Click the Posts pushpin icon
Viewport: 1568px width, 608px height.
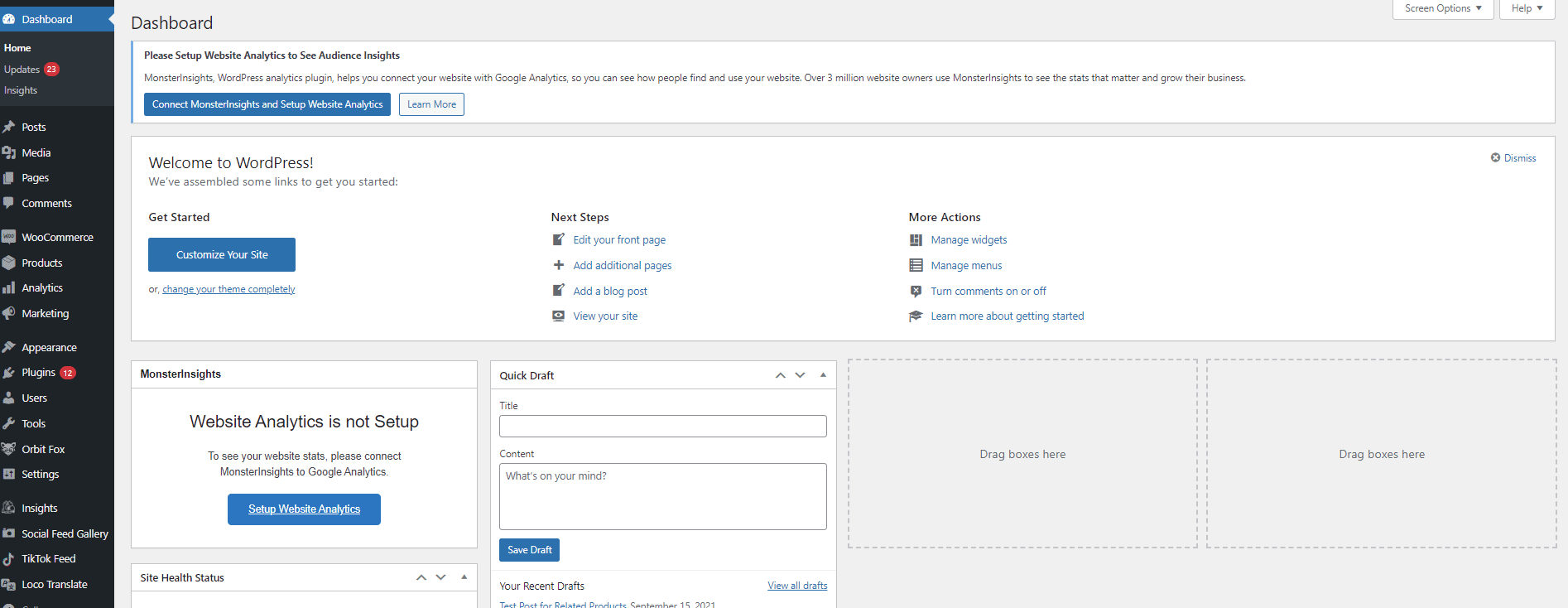click(x=9, y=127)
